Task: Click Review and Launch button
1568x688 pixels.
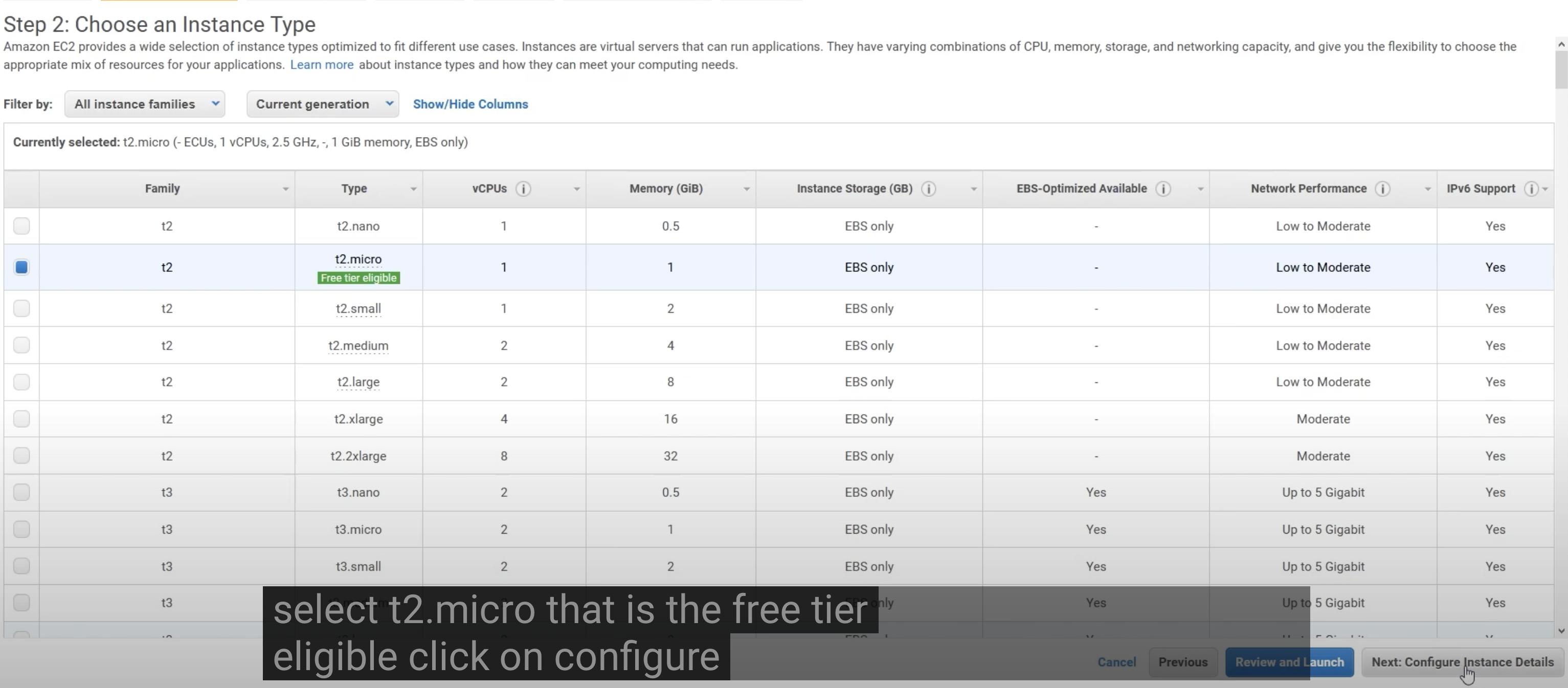Action: [x=1289, y=662]
